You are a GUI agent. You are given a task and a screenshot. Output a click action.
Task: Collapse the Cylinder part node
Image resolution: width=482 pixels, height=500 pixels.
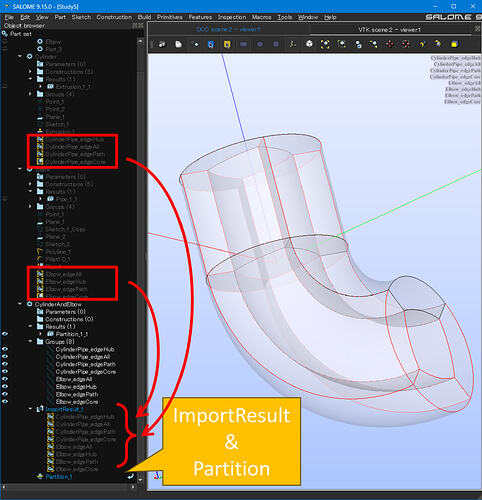pyautogui.click(x=20, y=56)
